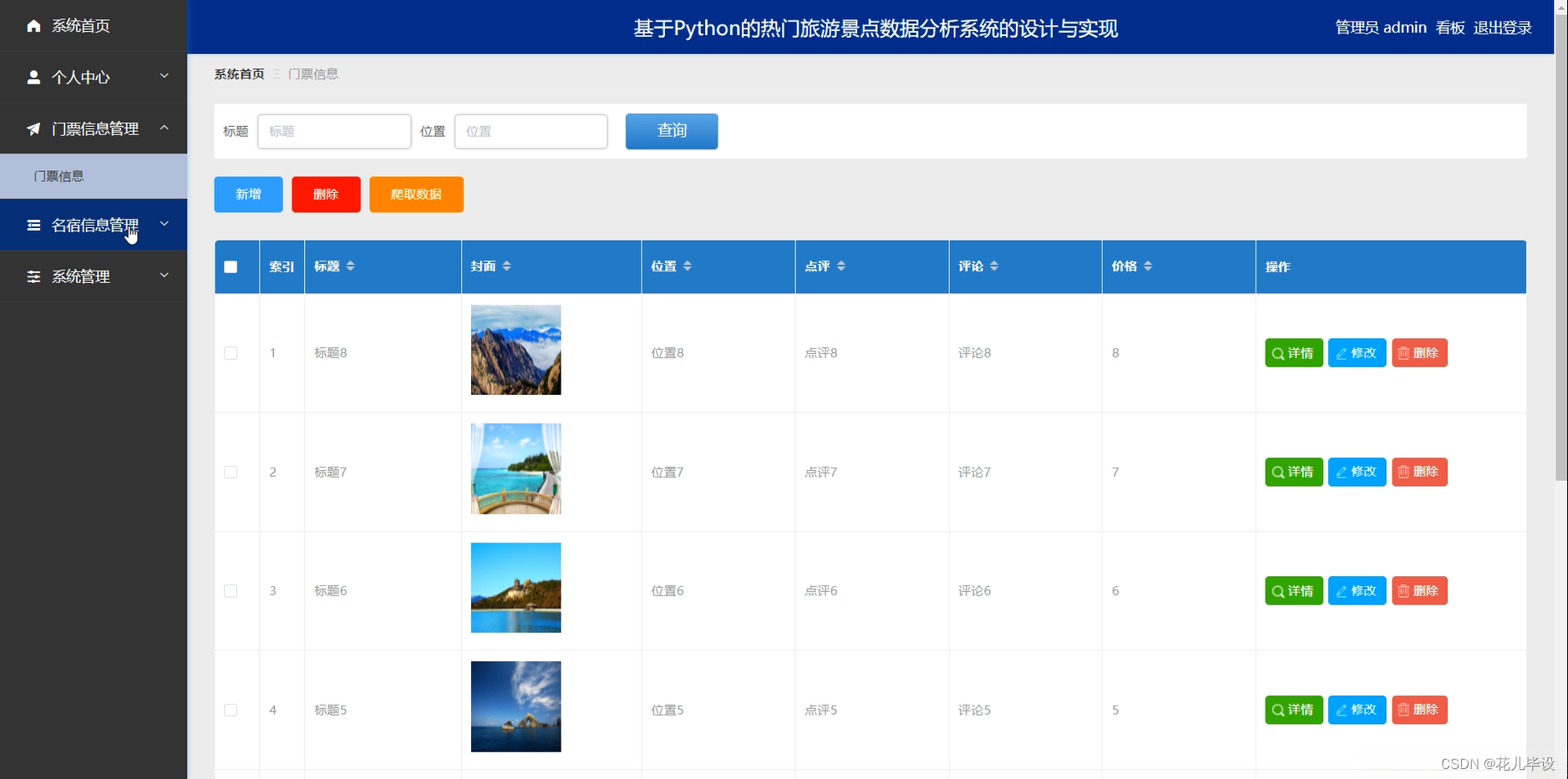This screenshot has height=779, width=1568.
Task: Click the pencil icon on row 2's 修改 button
Action: point(1341,472)
